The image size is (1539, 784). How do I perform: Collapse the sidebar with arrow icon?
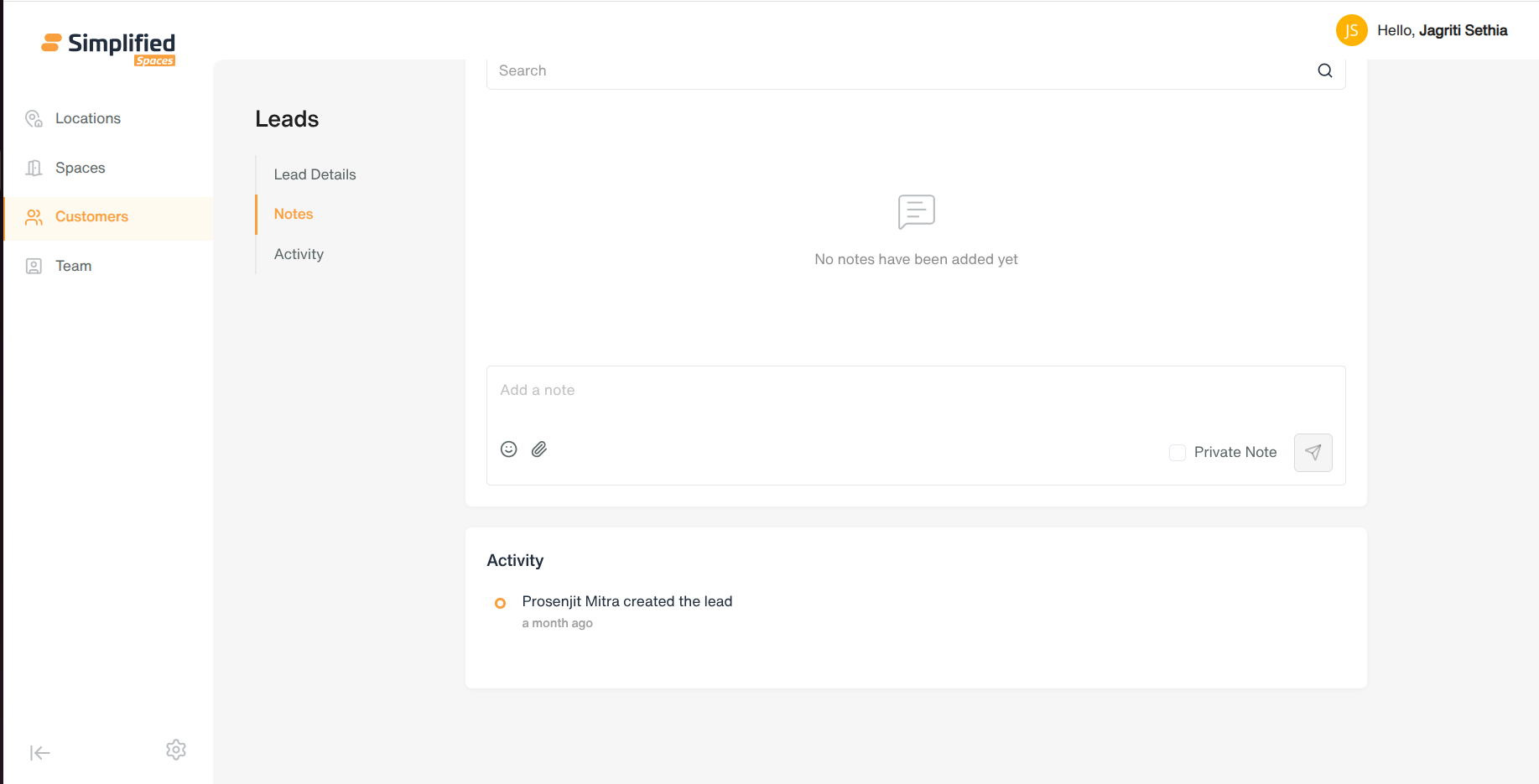point(39,753)
